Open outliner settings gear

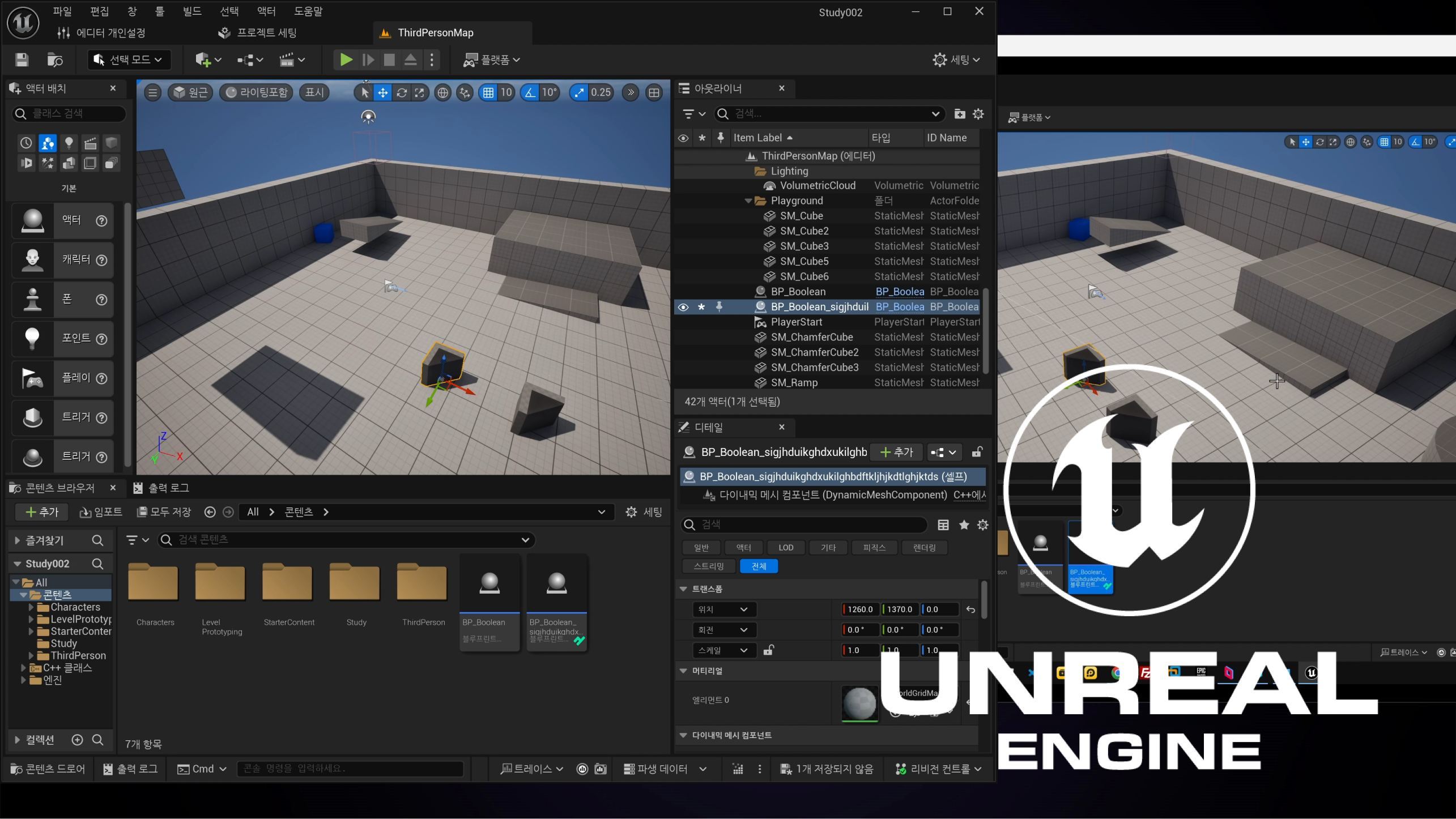[978, 114]
